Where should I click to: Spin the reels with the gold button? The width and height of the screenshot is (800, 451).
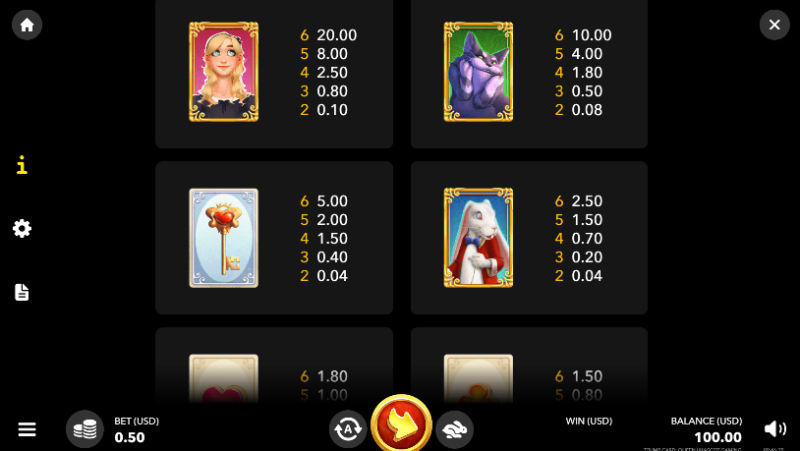tap(402, 423)
